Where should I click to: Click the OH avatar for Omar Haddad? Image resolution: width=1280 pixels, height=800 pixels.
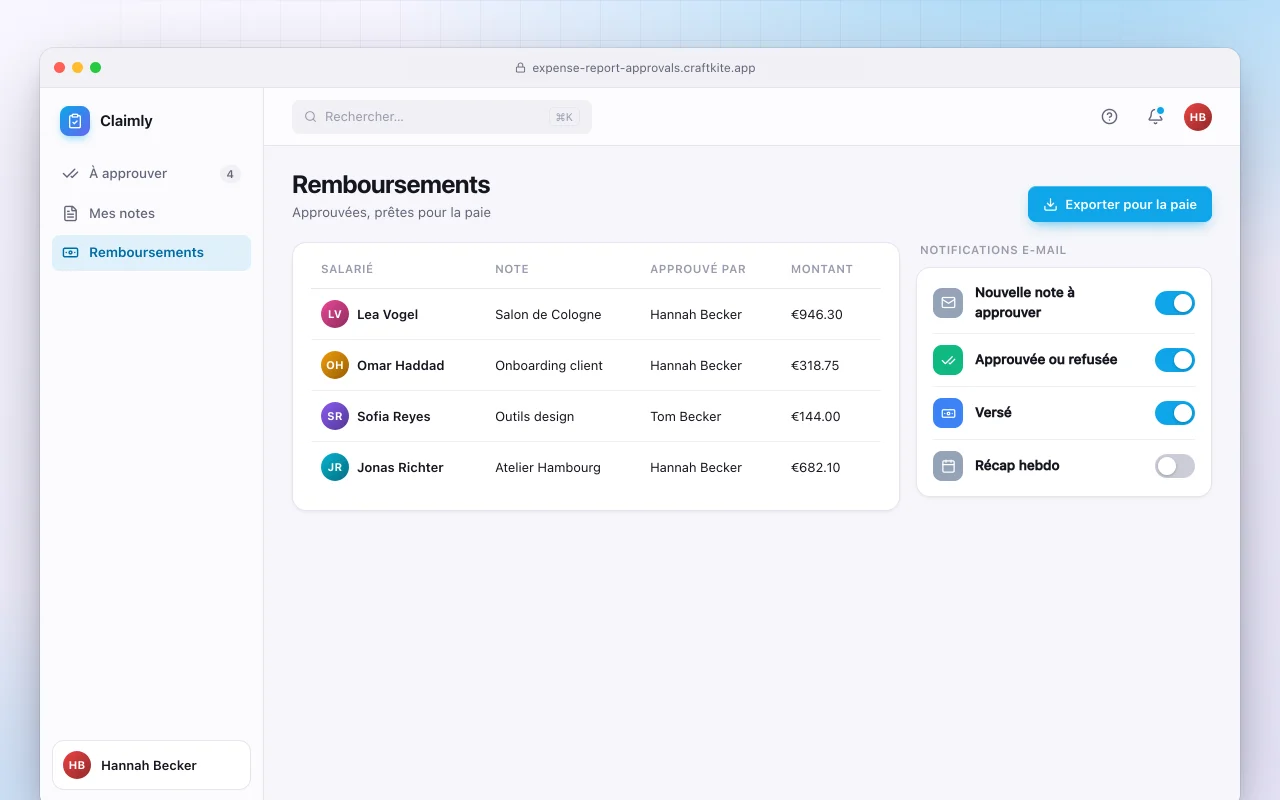tap(335, 365)
